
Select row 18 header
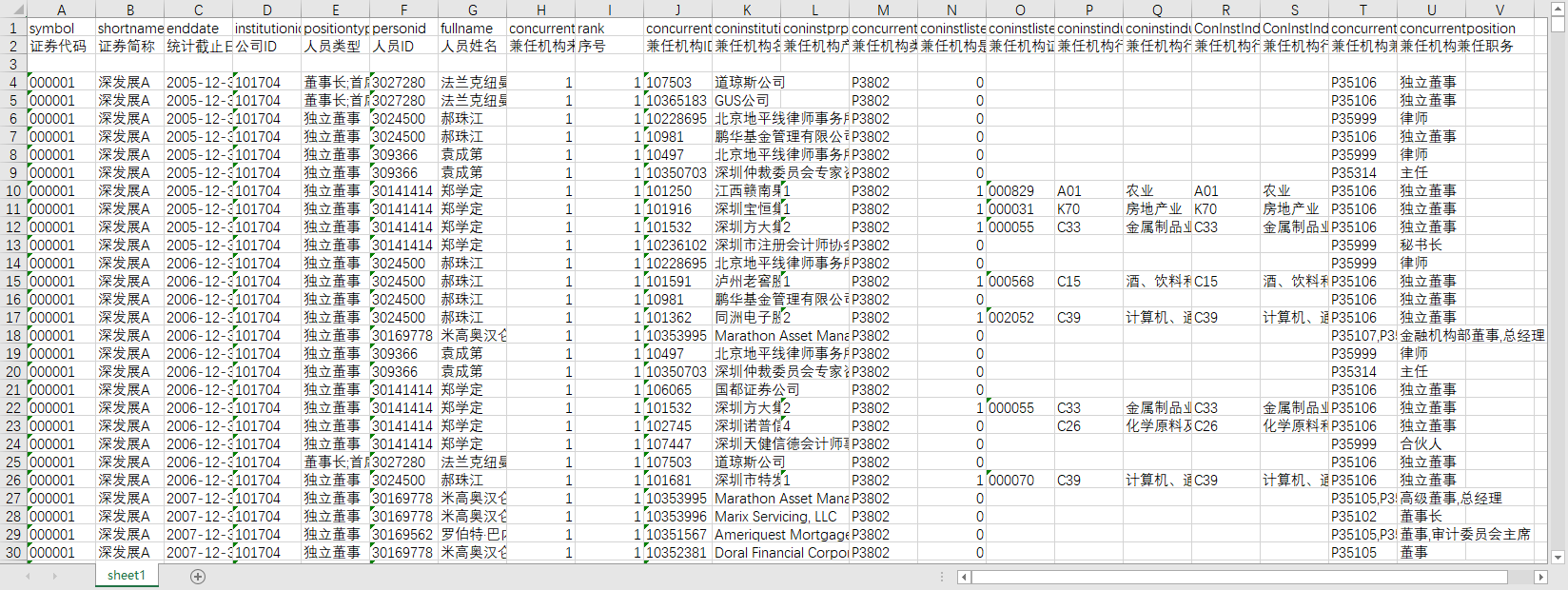pos(13,335)
